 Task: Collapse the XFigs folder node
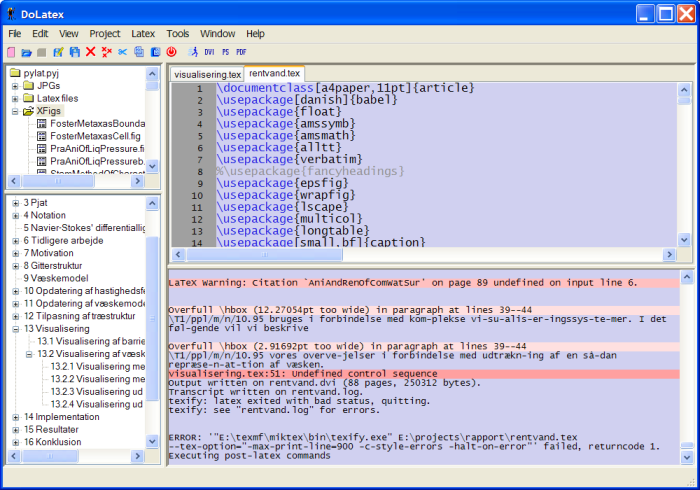(15, 112)
